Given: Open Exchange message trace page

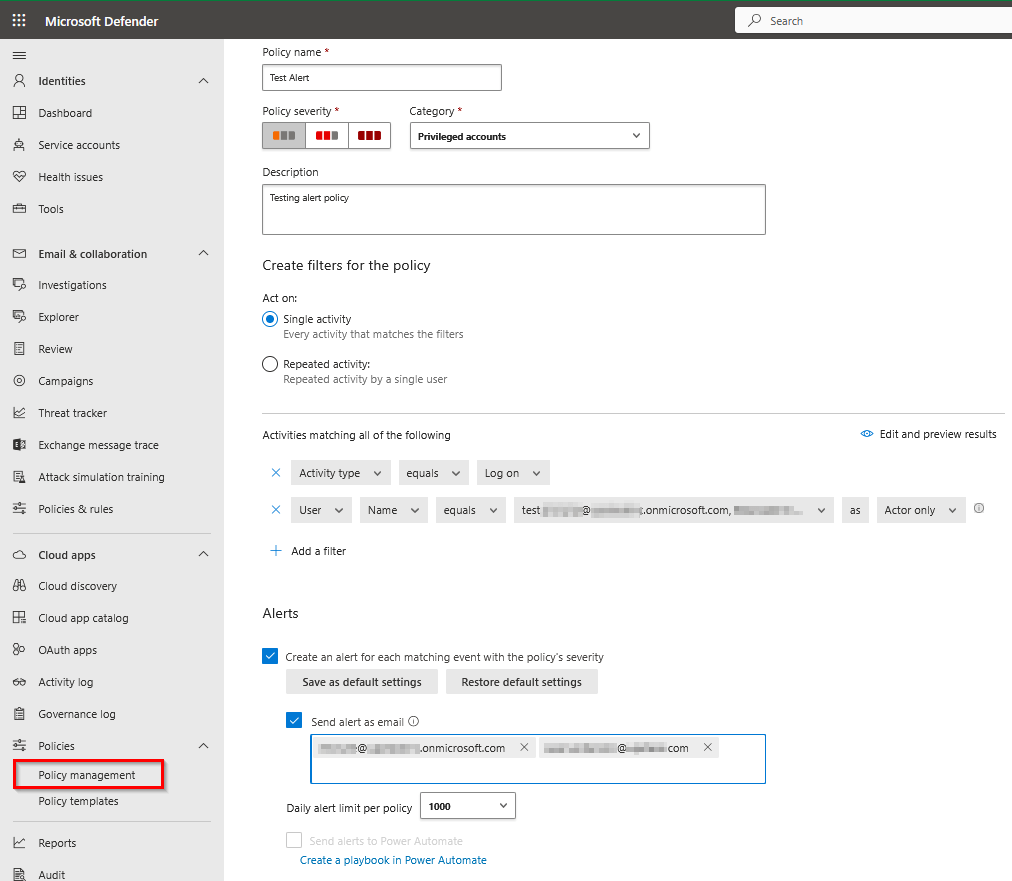Looking at the screenshot, I should (x=98, y=445).
